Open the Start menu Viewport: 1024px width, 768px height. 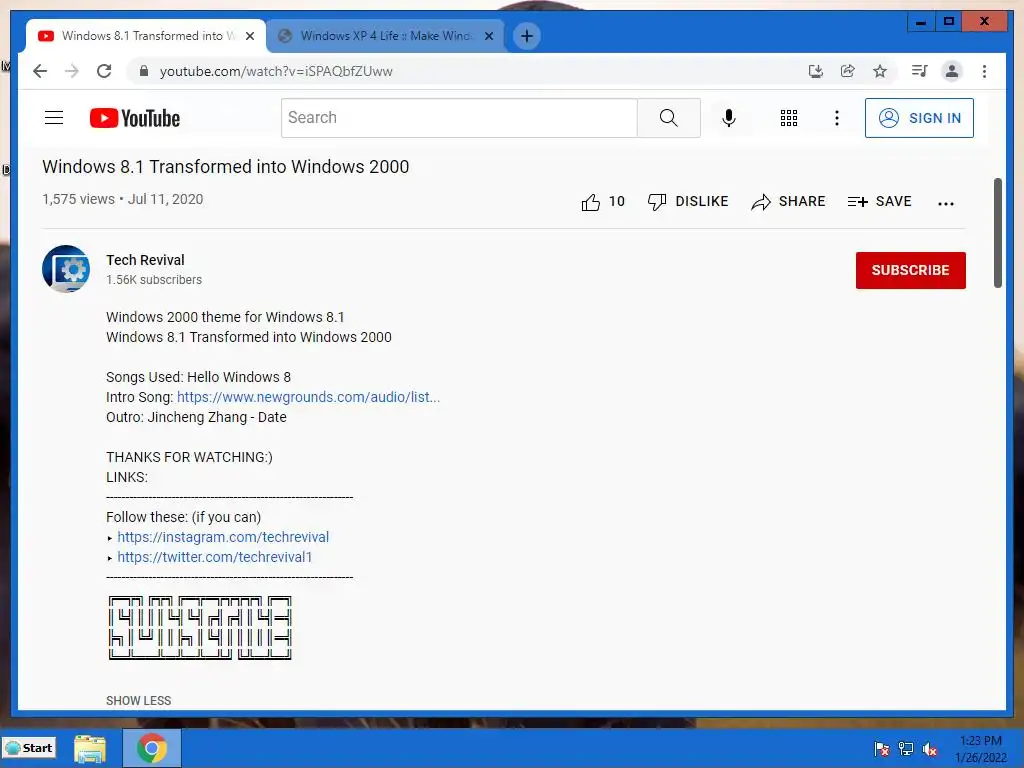29,748
